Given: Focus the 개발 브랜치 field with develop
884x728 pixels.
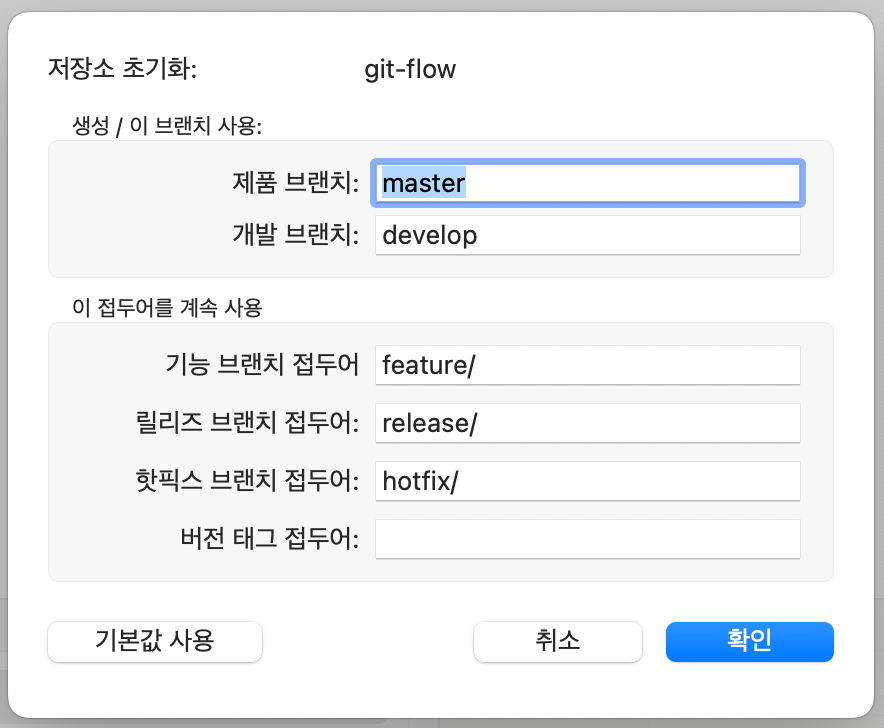Looking at the screenshot, I should pyautogui.click(x=587, y=235).
